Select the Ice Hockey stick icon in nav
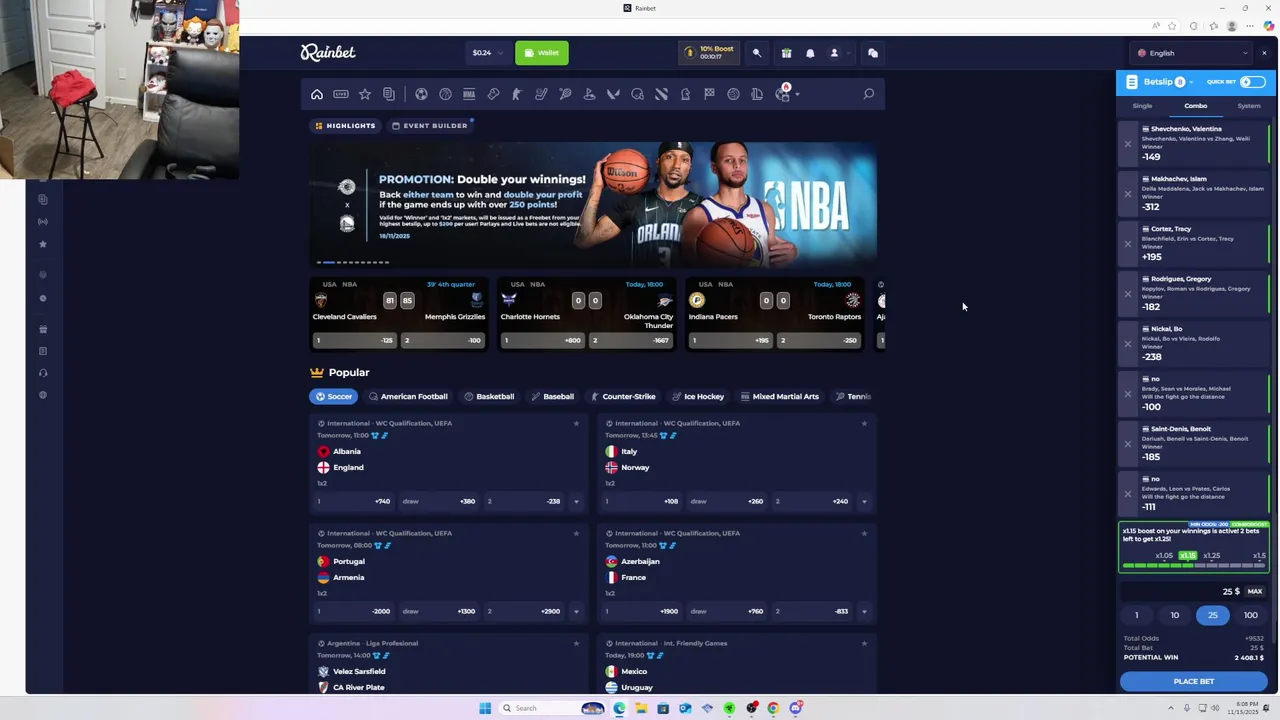Viewport: 1280px width, 720px height. click(x=541, y=94)
